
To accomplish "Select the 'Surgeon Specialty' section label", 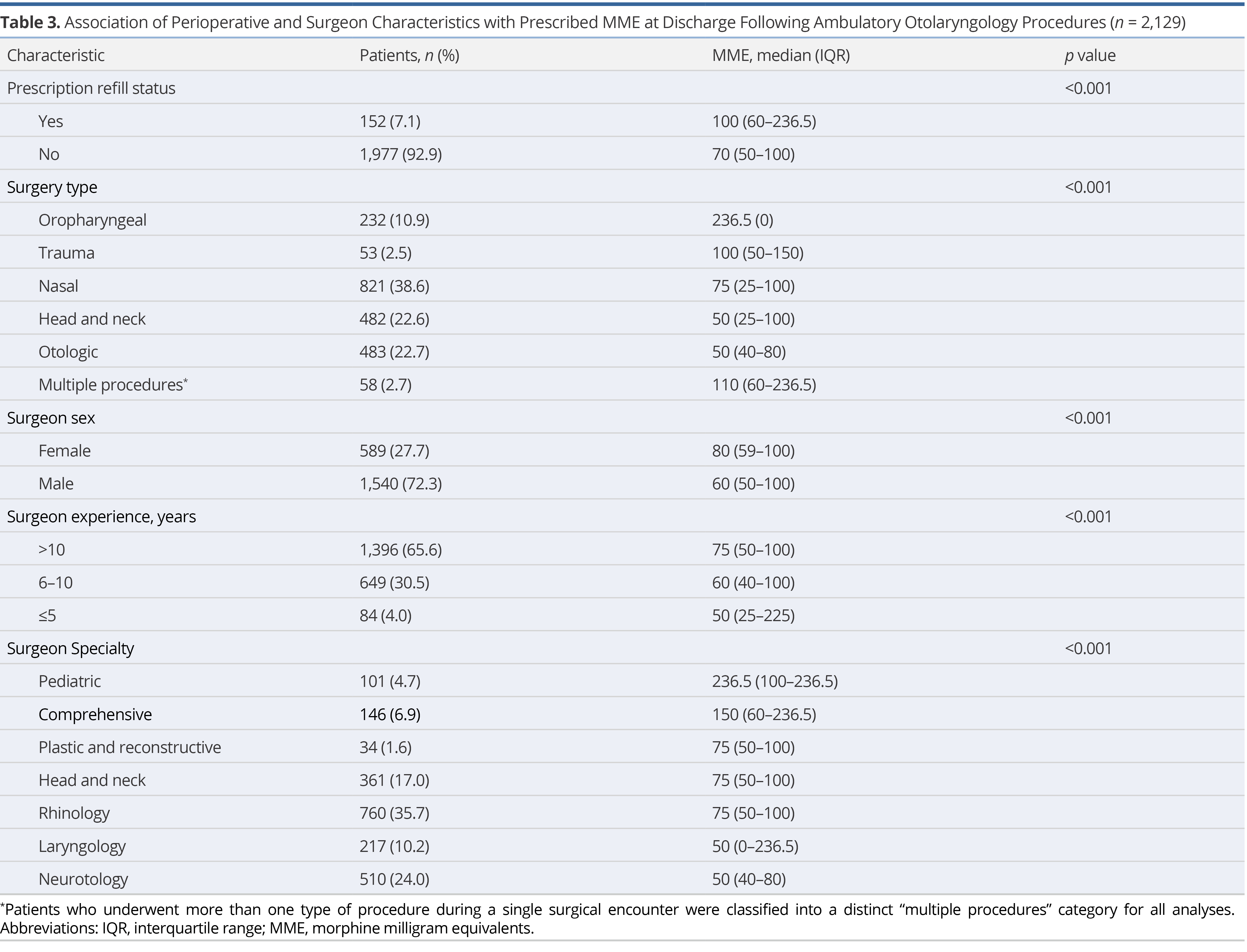I will tap(70, 649).
